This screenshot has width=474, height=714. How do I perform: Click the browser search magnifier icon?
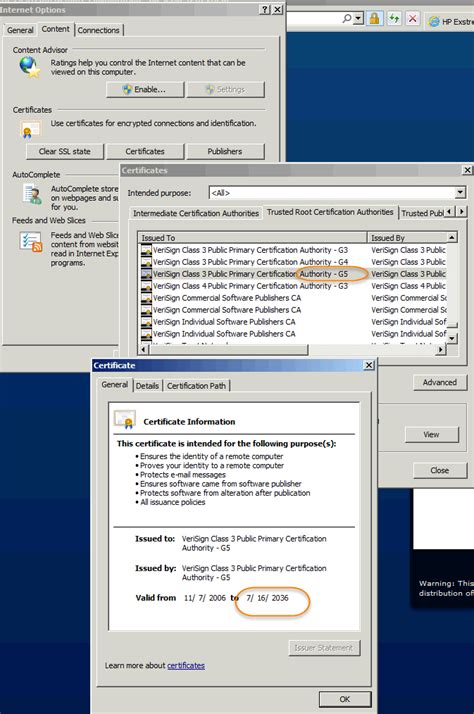(x=347, y=19)
